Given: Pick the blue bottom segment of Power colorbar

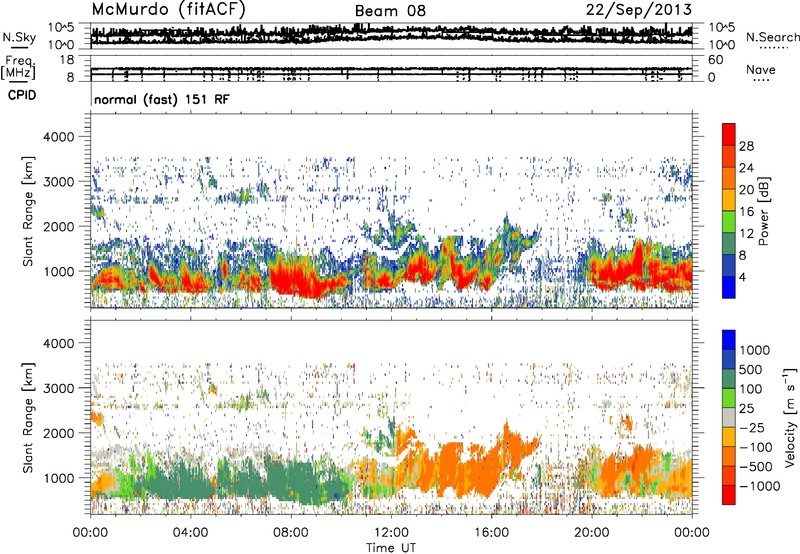Looking at the screenshot, I should pyautogui.click(x=729, y=287).
